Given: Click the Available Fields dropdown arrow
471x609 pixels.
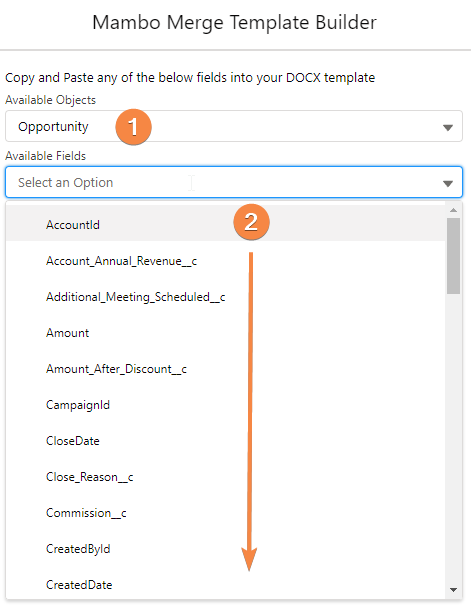Looking at the screenshot, I should click(x=448, y=183).
